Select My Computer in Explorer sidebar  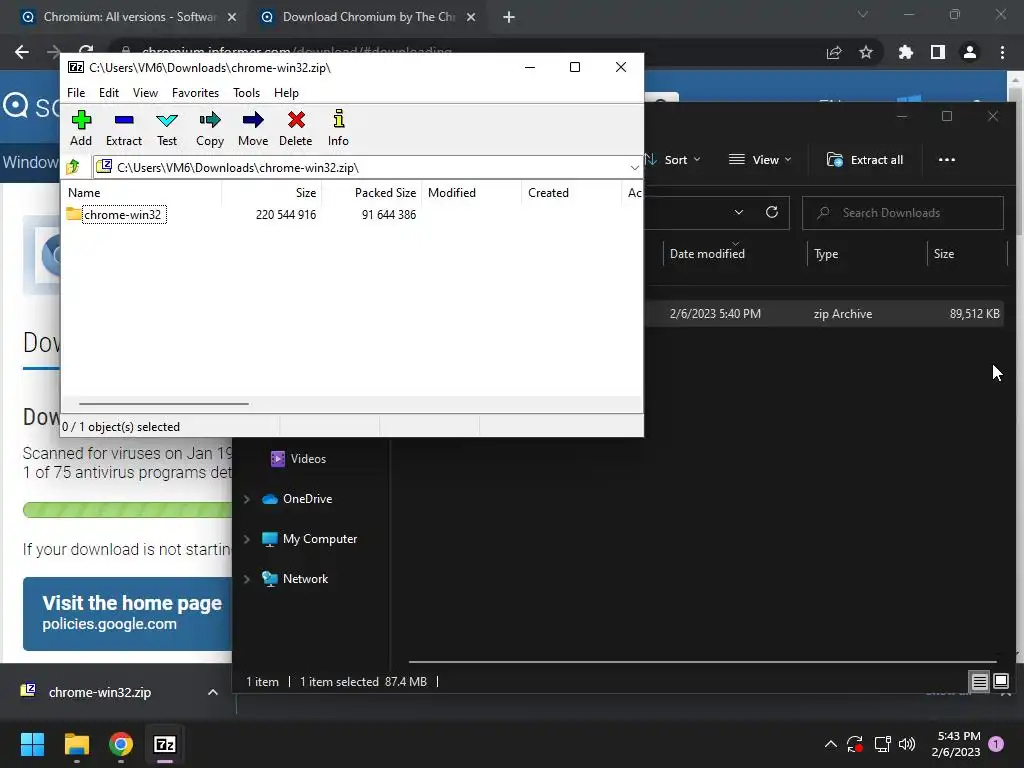310,539
